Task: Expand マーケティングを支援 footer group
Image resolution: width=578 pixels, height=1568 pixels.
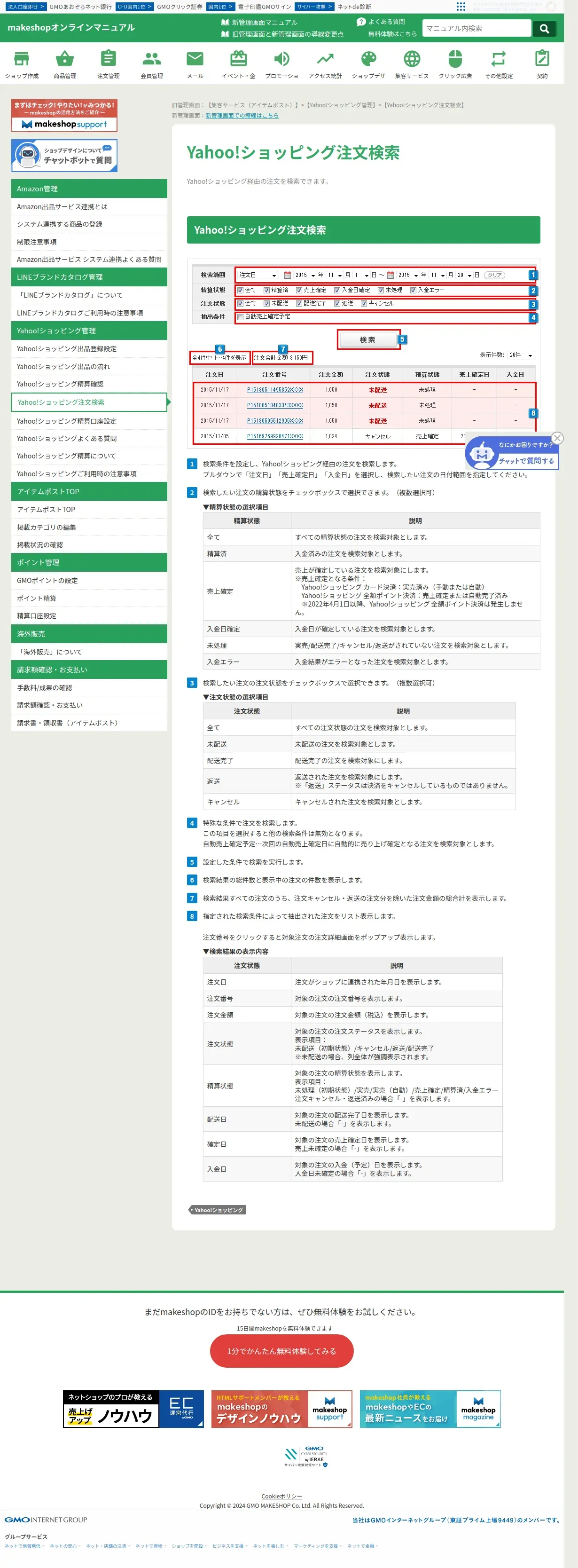Action: coord(318,1545)
